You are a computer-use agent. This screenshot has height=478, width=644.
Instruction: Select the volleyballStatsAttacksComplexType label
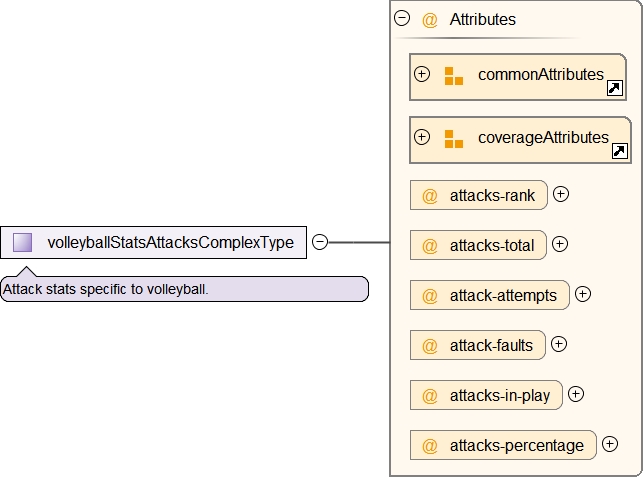point(170,243)
